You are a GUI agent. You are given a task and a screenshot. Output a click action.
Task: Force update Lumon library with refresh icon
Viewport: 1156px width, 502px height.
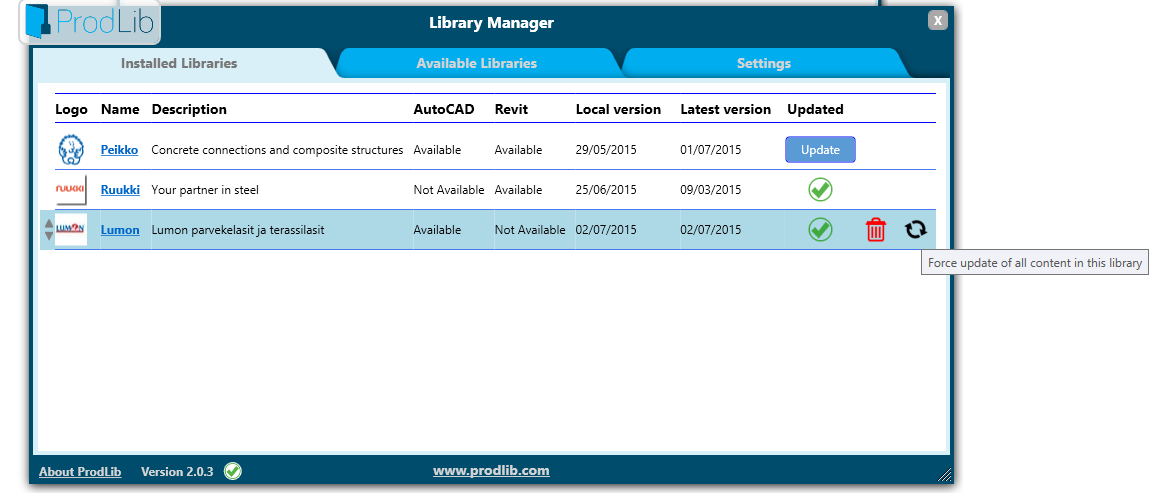[916, 230]
